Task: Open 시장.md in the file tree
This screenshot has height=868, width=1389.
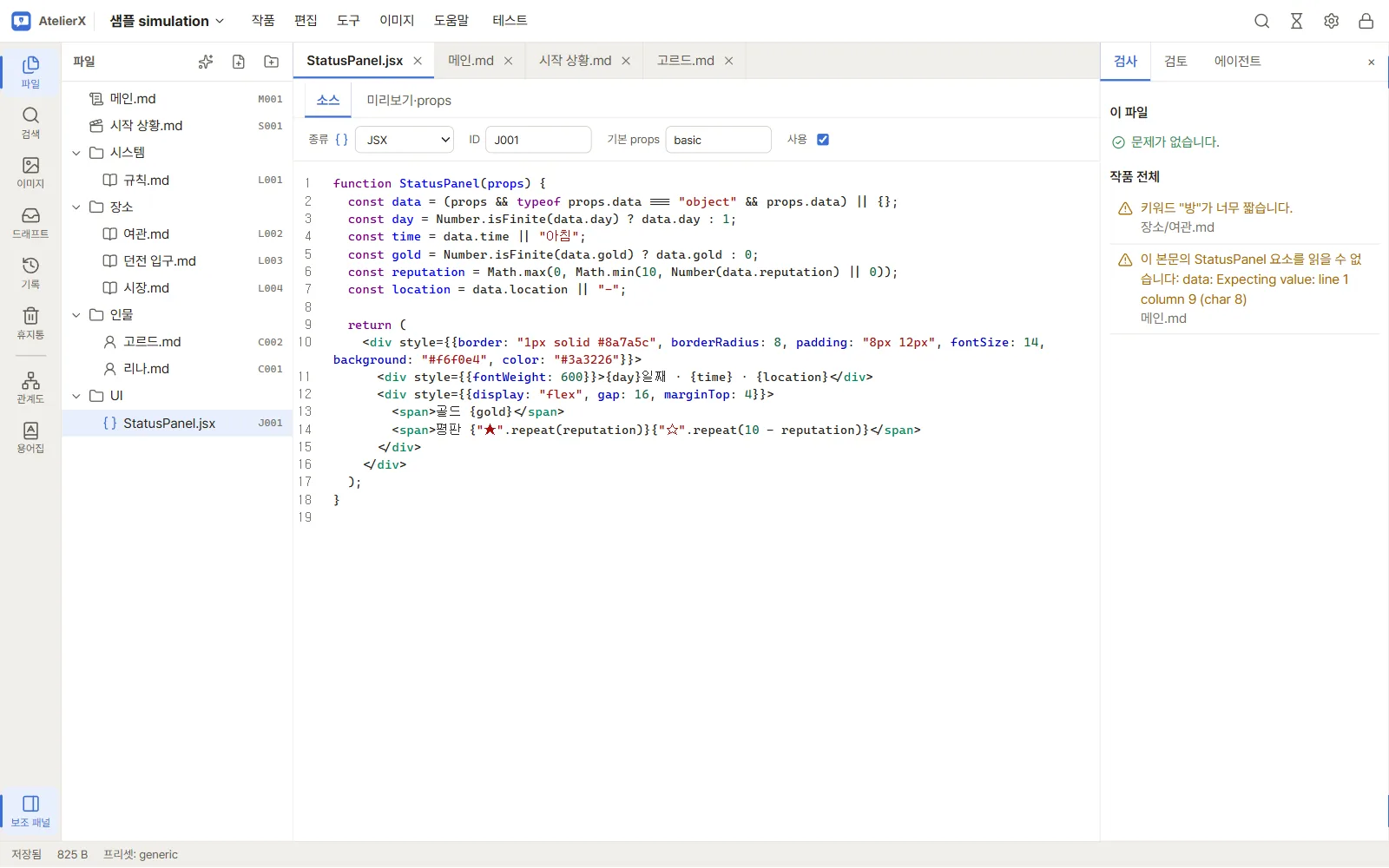Action: pos(177,288)
